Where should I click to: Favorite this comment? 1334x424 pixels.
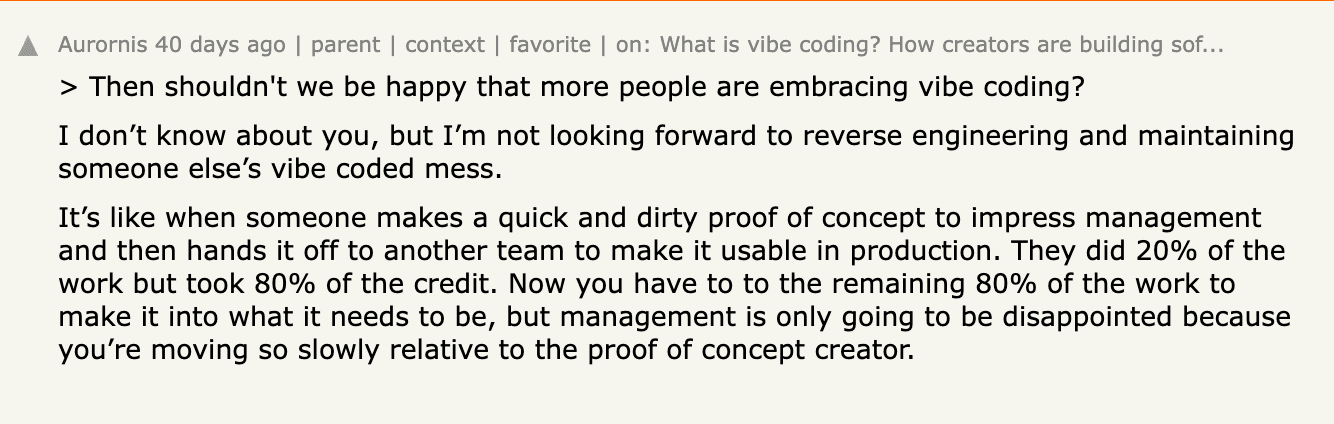pos(549,45)
